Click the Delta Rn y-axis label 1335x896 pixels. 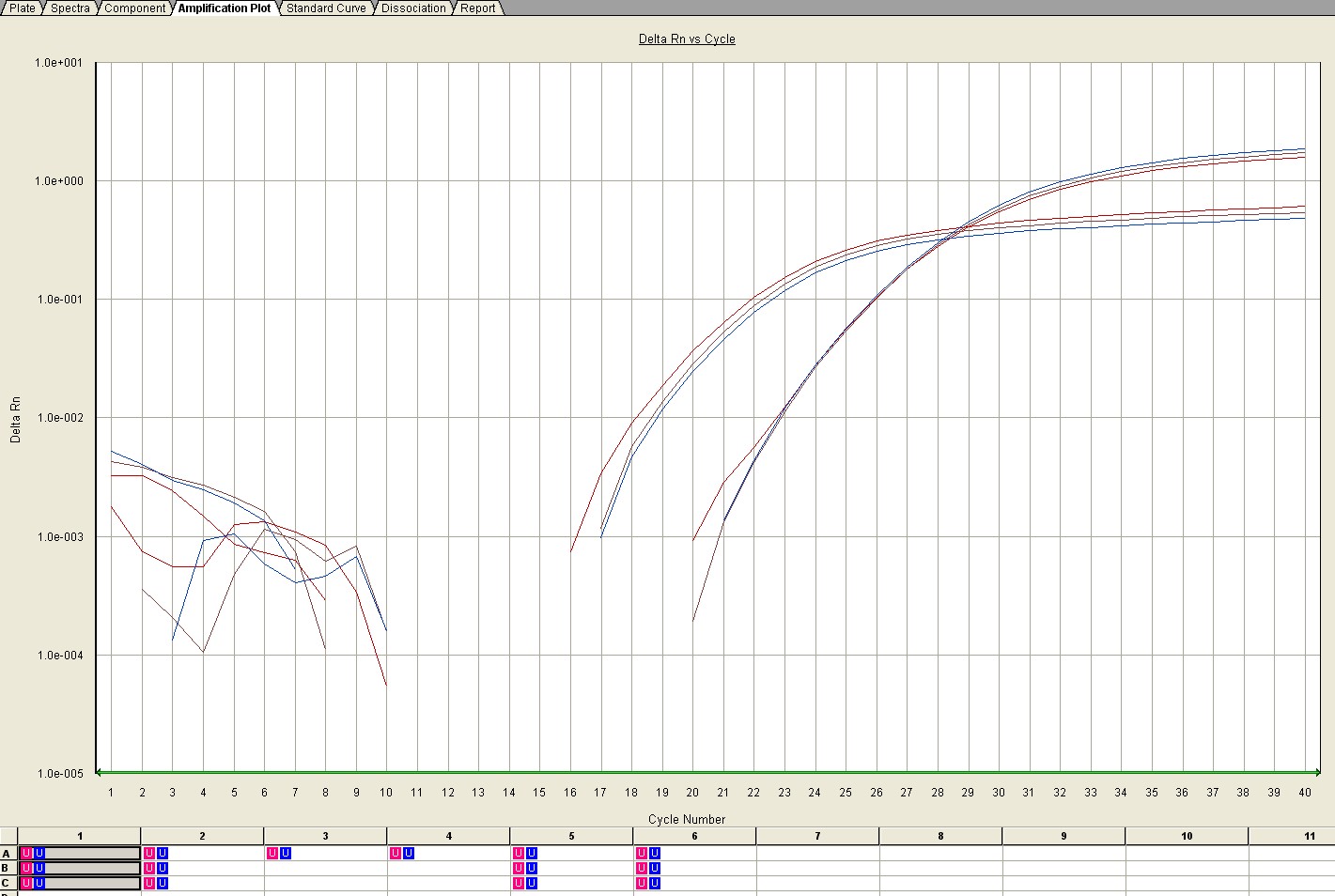pyautogui.click(x=15, y=419)
